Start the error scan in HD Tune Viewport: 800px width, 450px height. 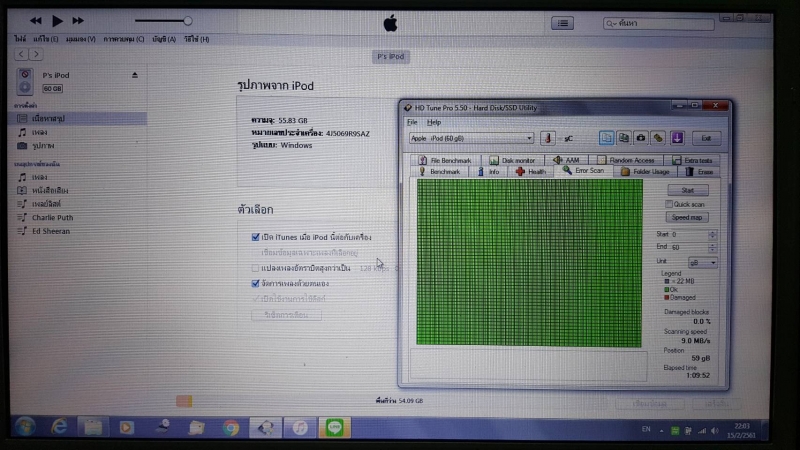click(x=688, y=190)
